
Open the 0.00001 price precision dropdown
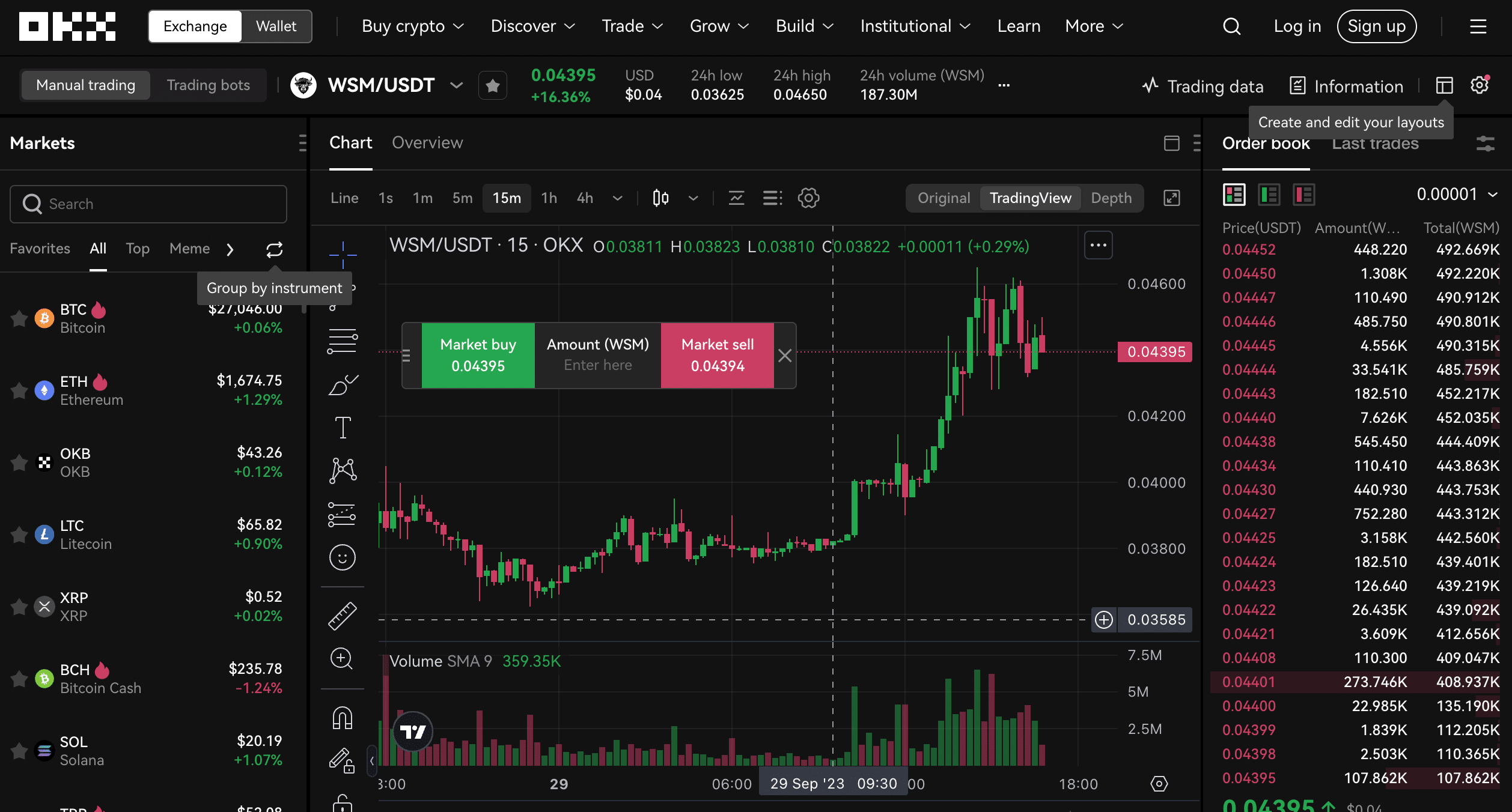tap(1457, 195)
